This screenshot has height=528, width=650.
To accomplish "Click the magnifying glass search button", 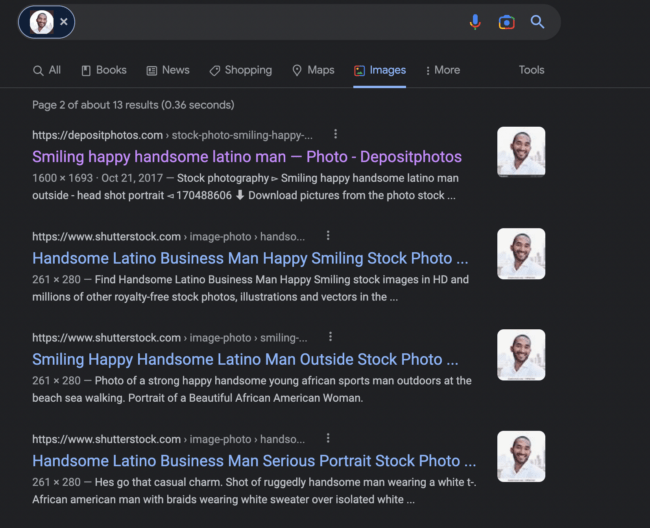I will [537, 22].
